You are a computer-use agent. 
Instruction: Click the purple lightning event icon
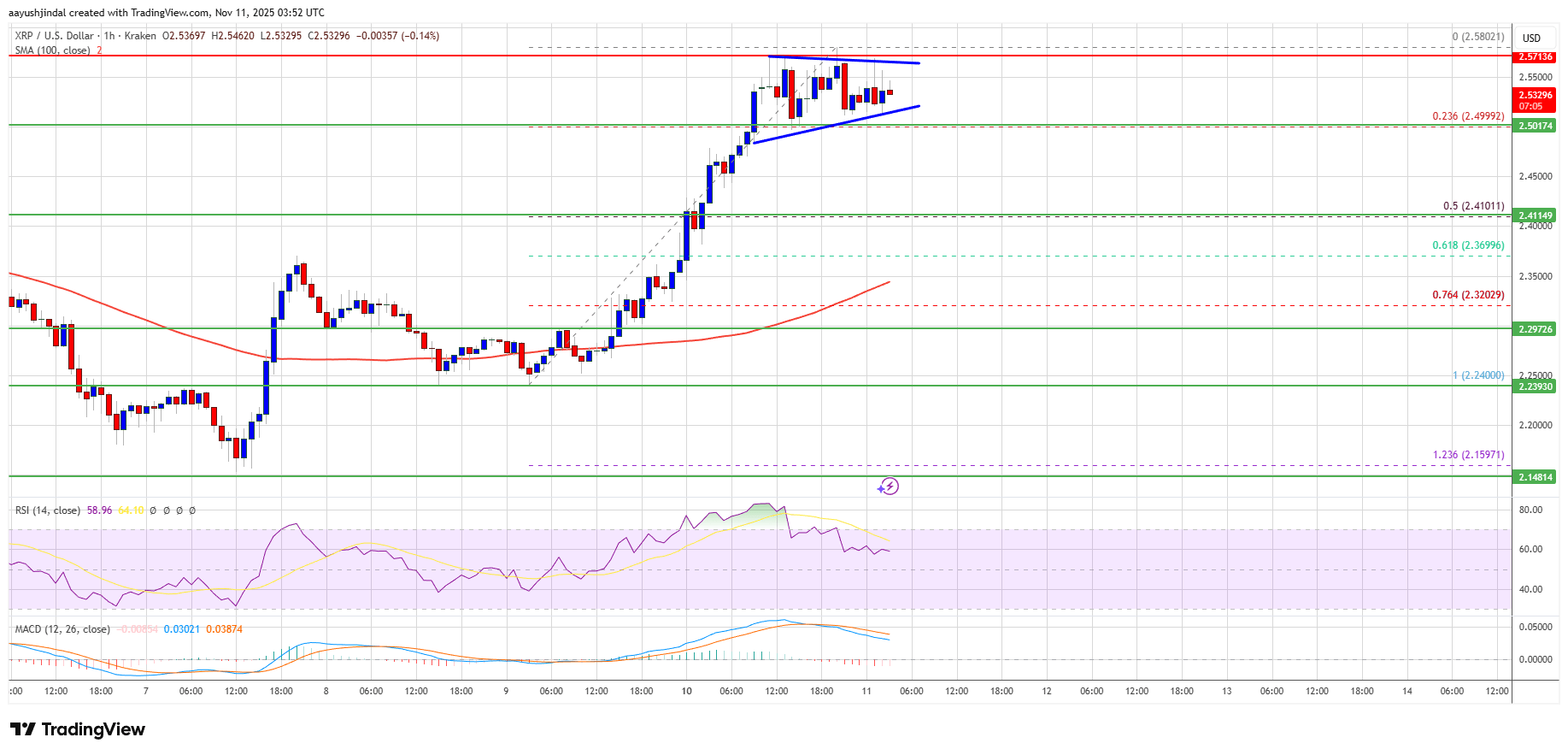pos(888,487)
